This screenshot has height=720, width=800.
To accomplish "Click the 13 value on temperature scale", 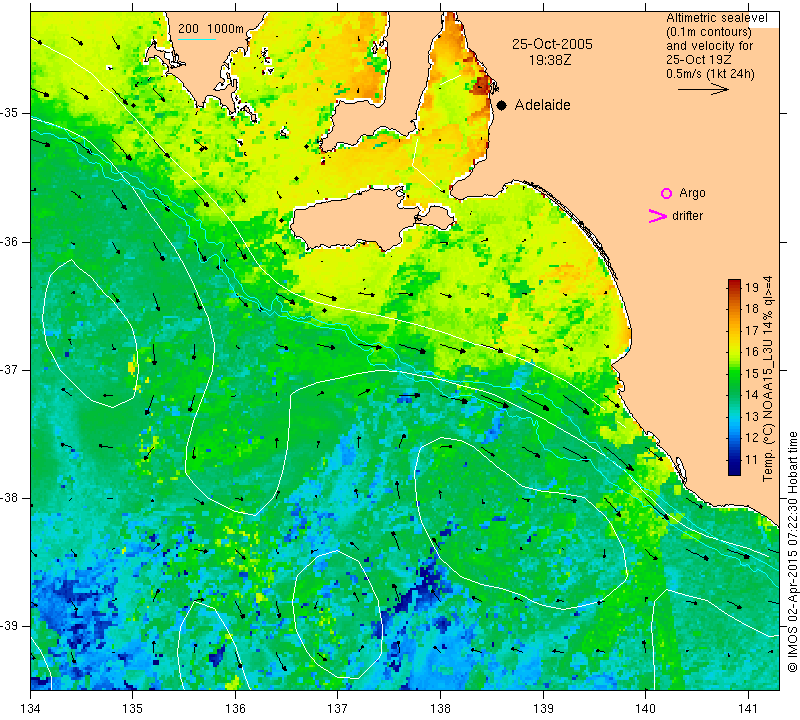I will pos(752,417).
